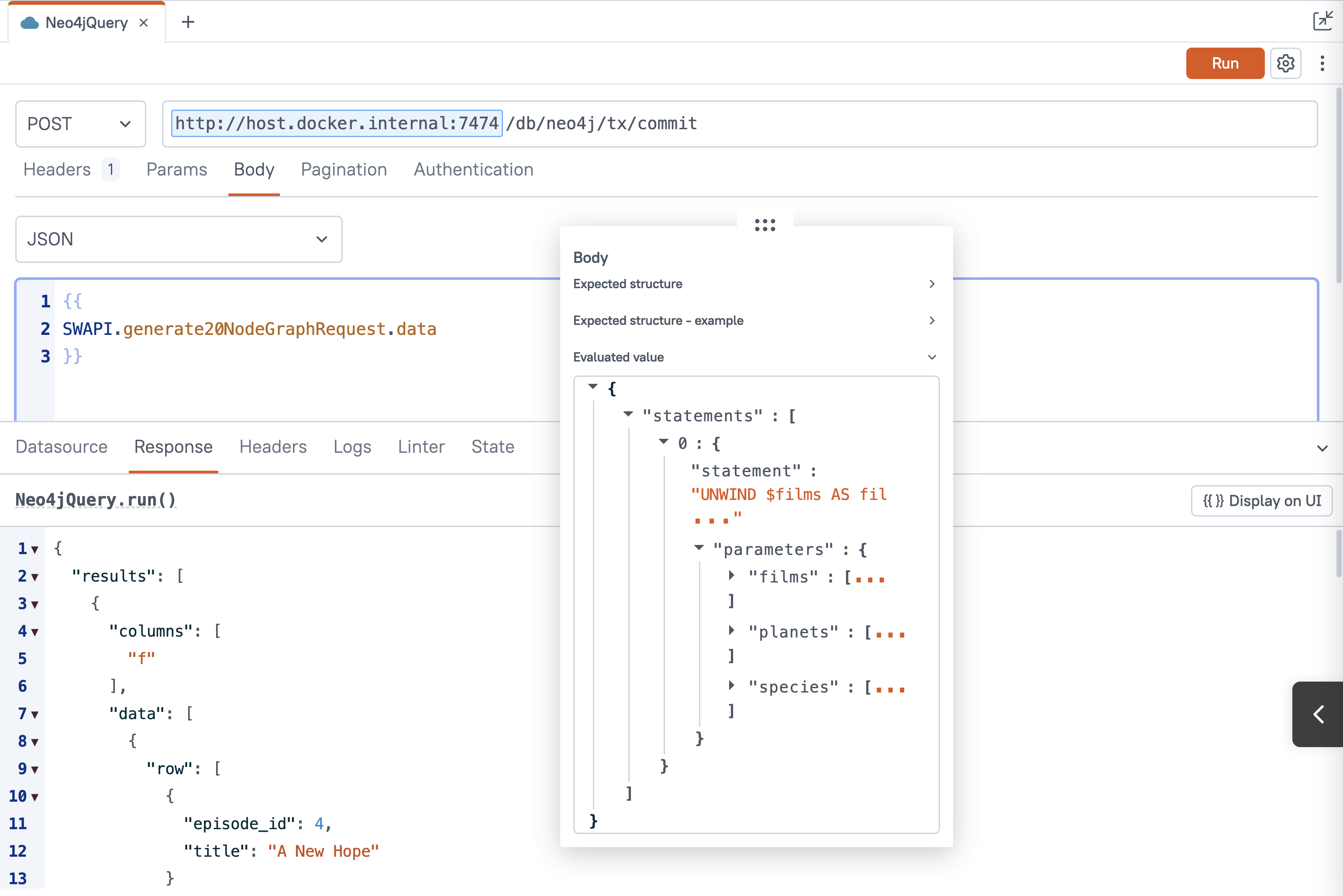
Task: Collapse the "parameters" object node
Action: click(699, 548)
